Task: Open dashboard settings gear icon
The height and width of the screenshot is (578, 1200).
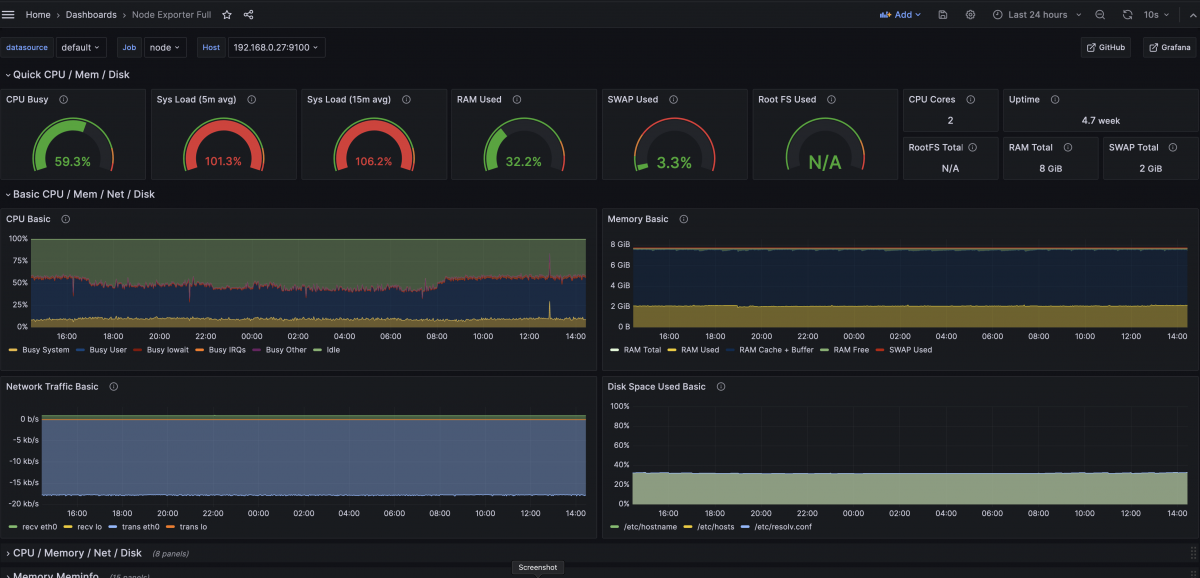Action: point(970,15)
